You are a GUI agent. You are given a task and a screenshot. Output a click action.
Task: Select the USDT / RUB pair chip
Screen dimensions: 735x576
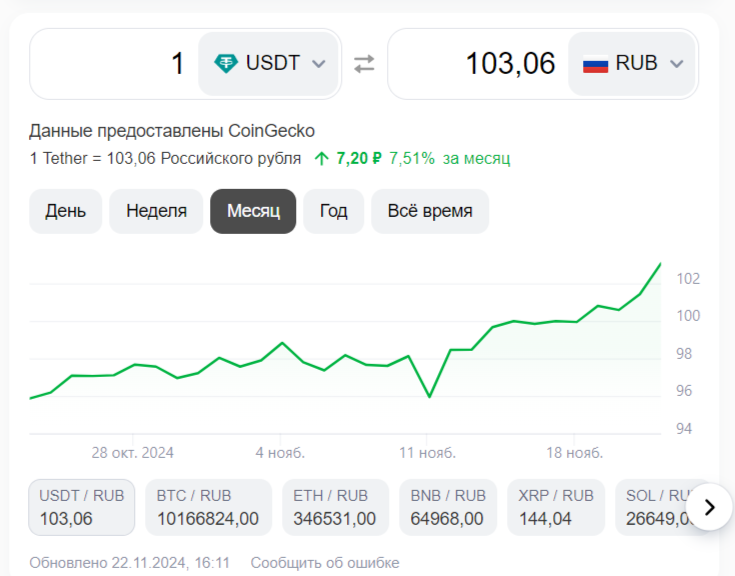click(82, 507)
